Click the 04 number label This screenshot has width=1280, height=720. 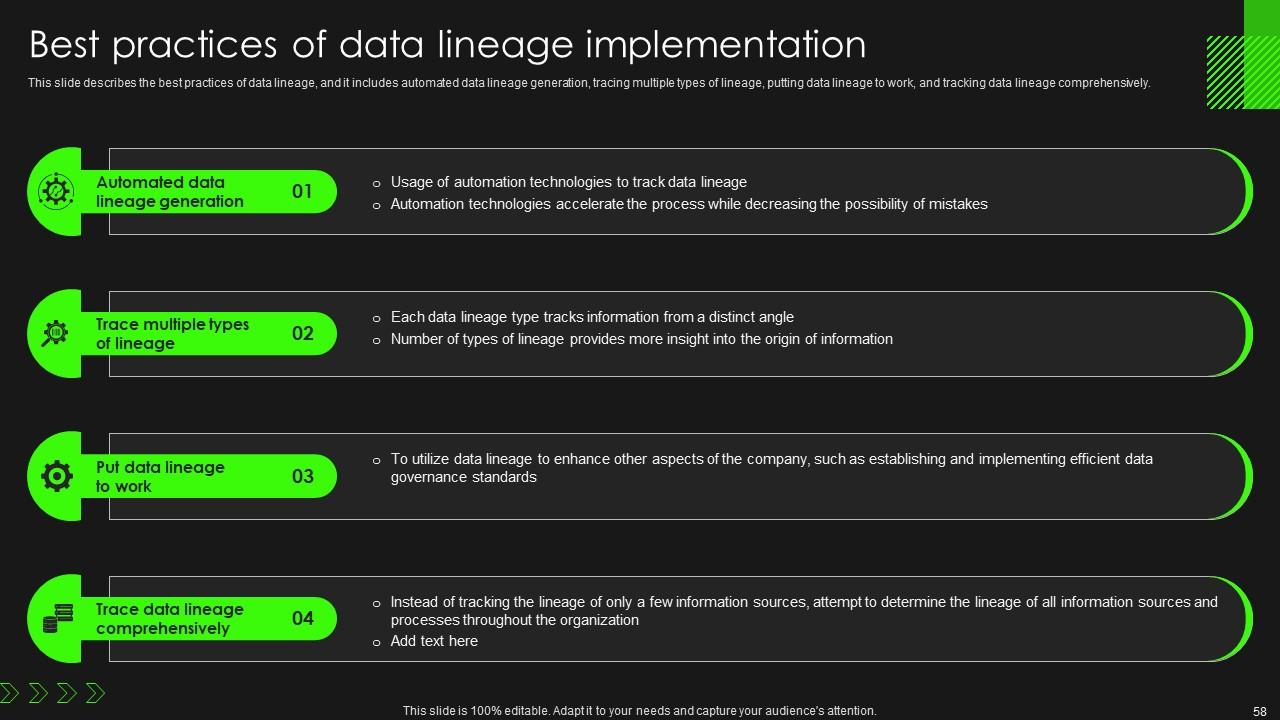click(x=302, y=618)
